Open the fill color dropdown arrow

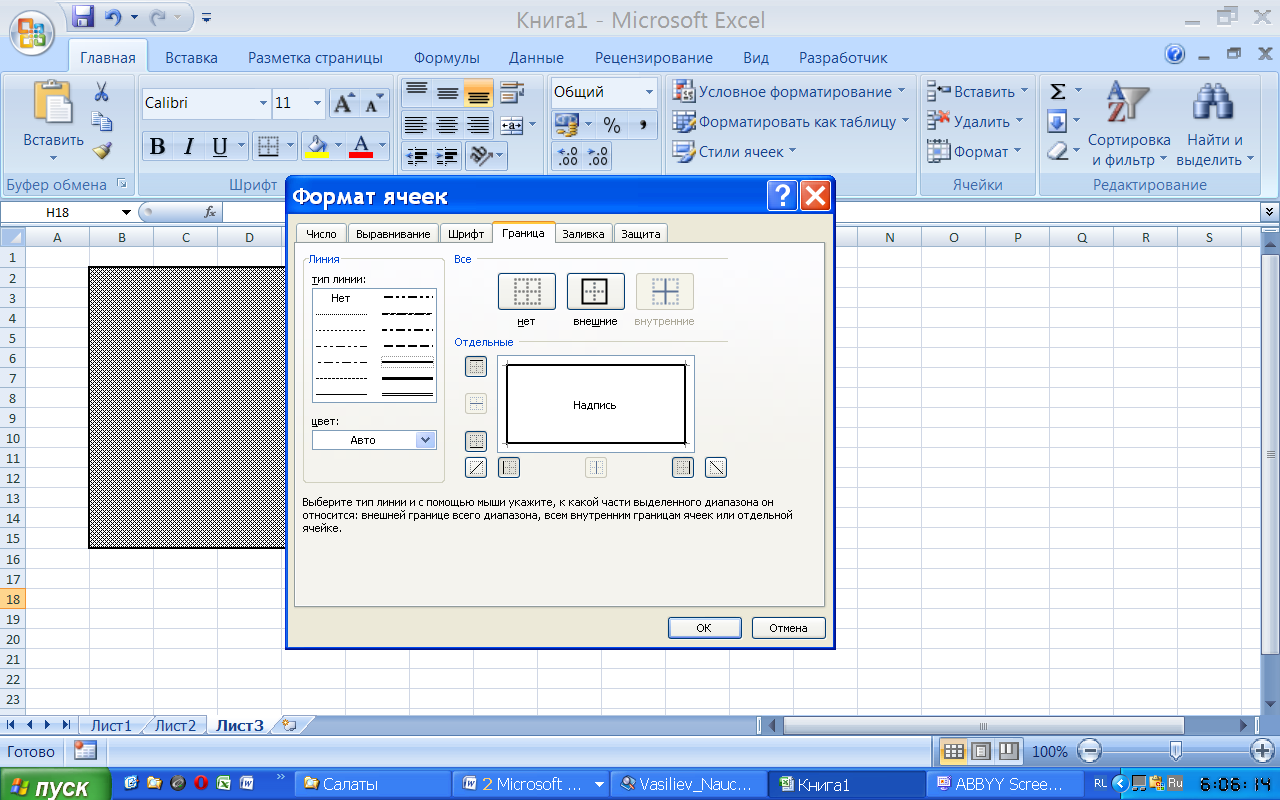[x=339, y=147]
